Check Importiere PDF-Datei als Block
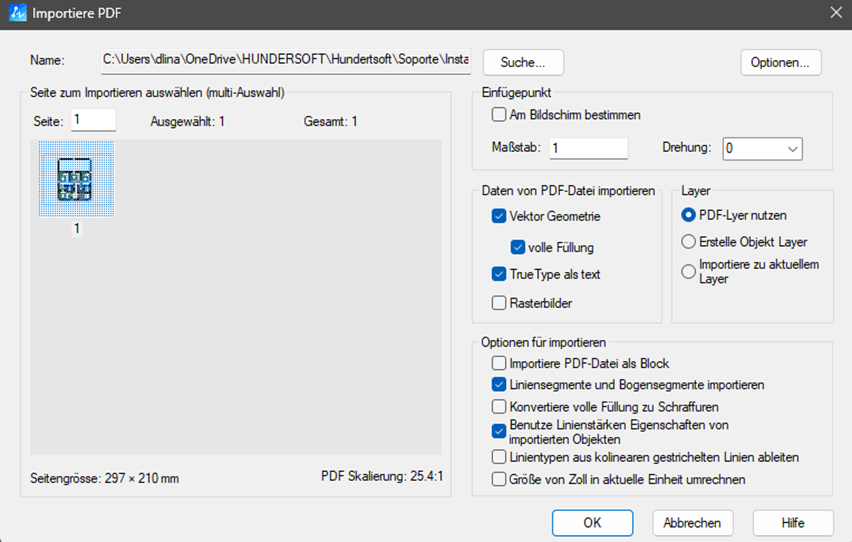Image resolution: width=852 pixels, height=542 pixels. coord(499,364)
